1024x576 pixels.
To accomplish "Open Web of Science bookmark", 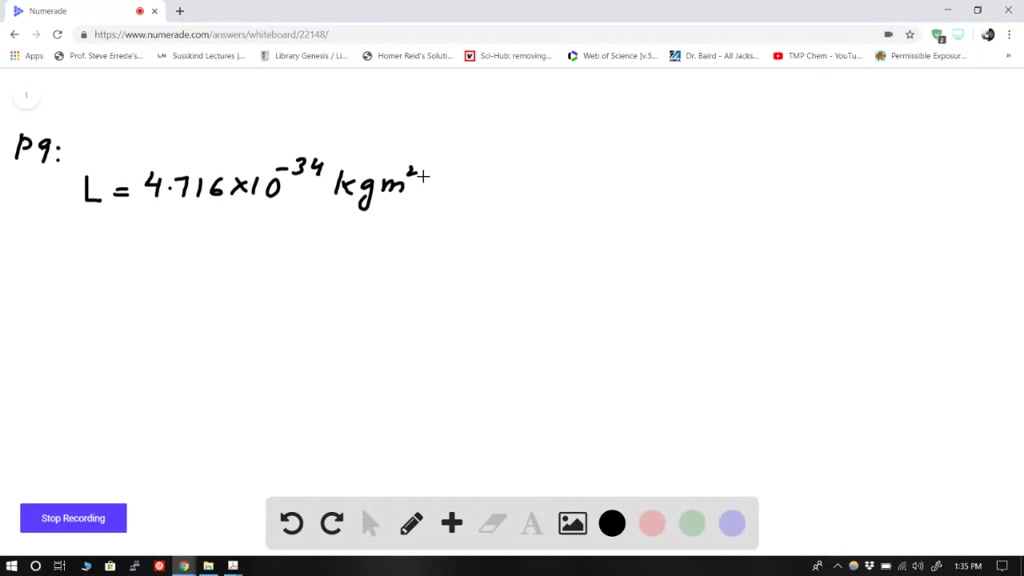I will (613, 56).
